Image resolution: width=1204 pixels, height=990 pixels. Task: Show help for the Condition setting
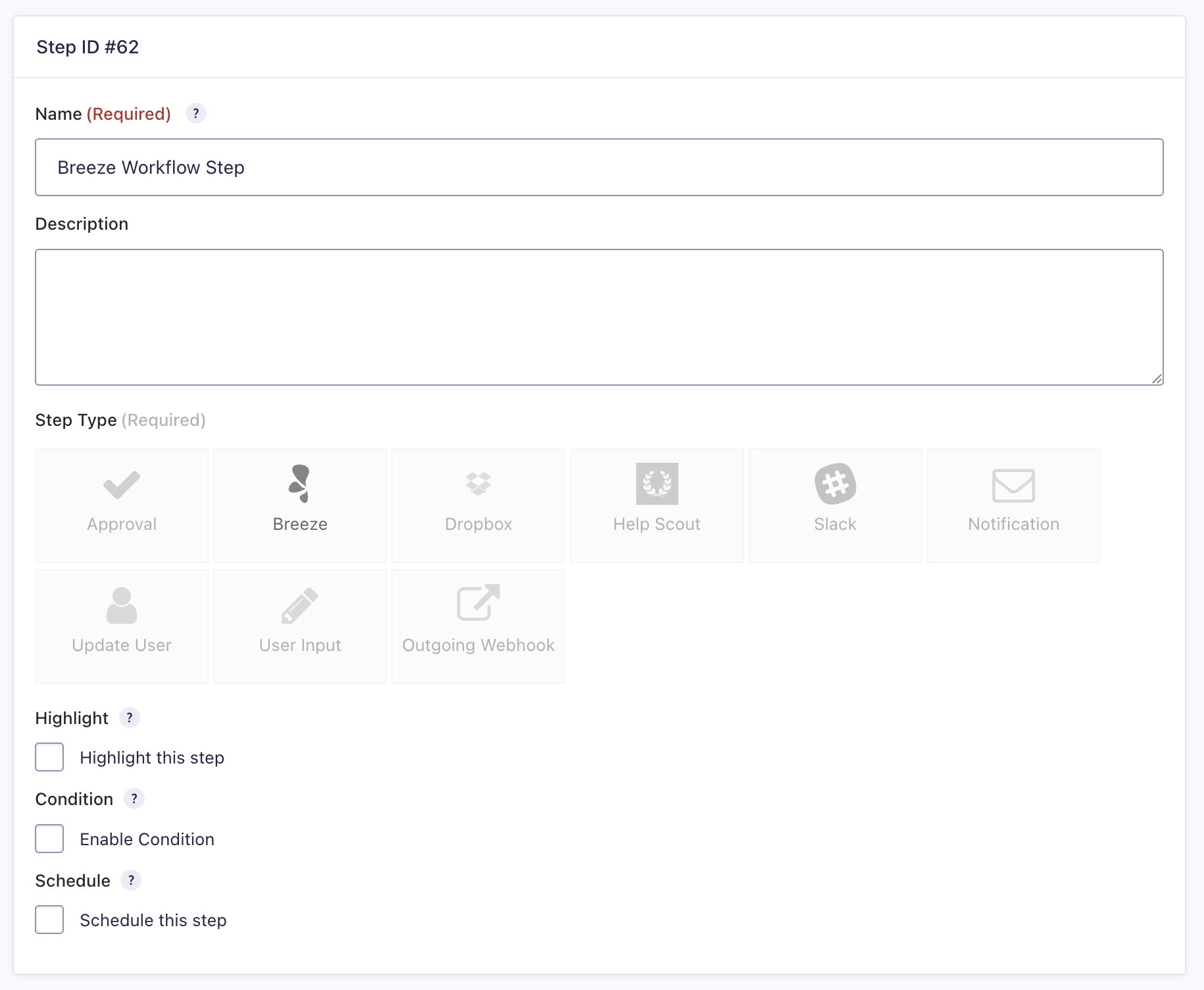point(134,799)
